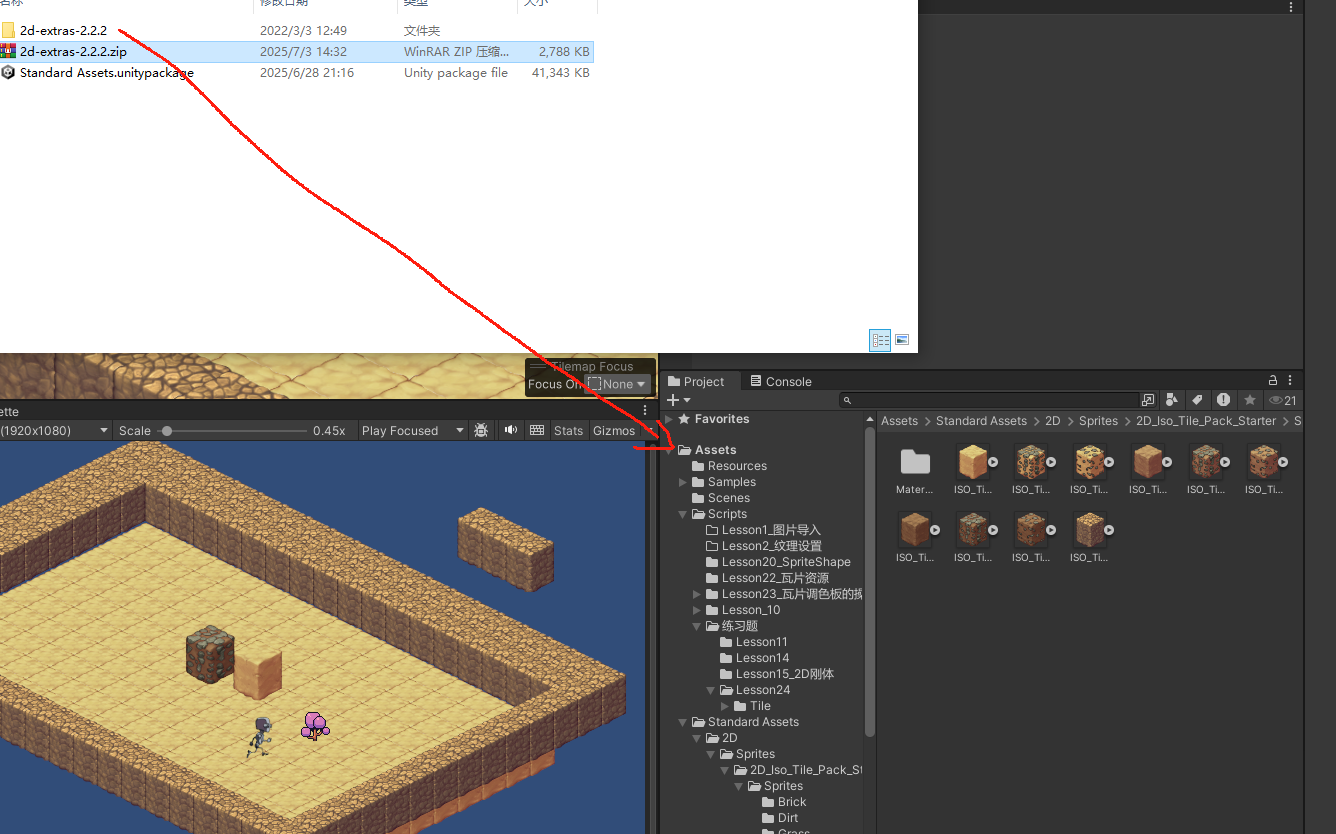Toggle the keyboard input icon in Game toolbar
Screen dimensions: 1336x834
(539, 430)
